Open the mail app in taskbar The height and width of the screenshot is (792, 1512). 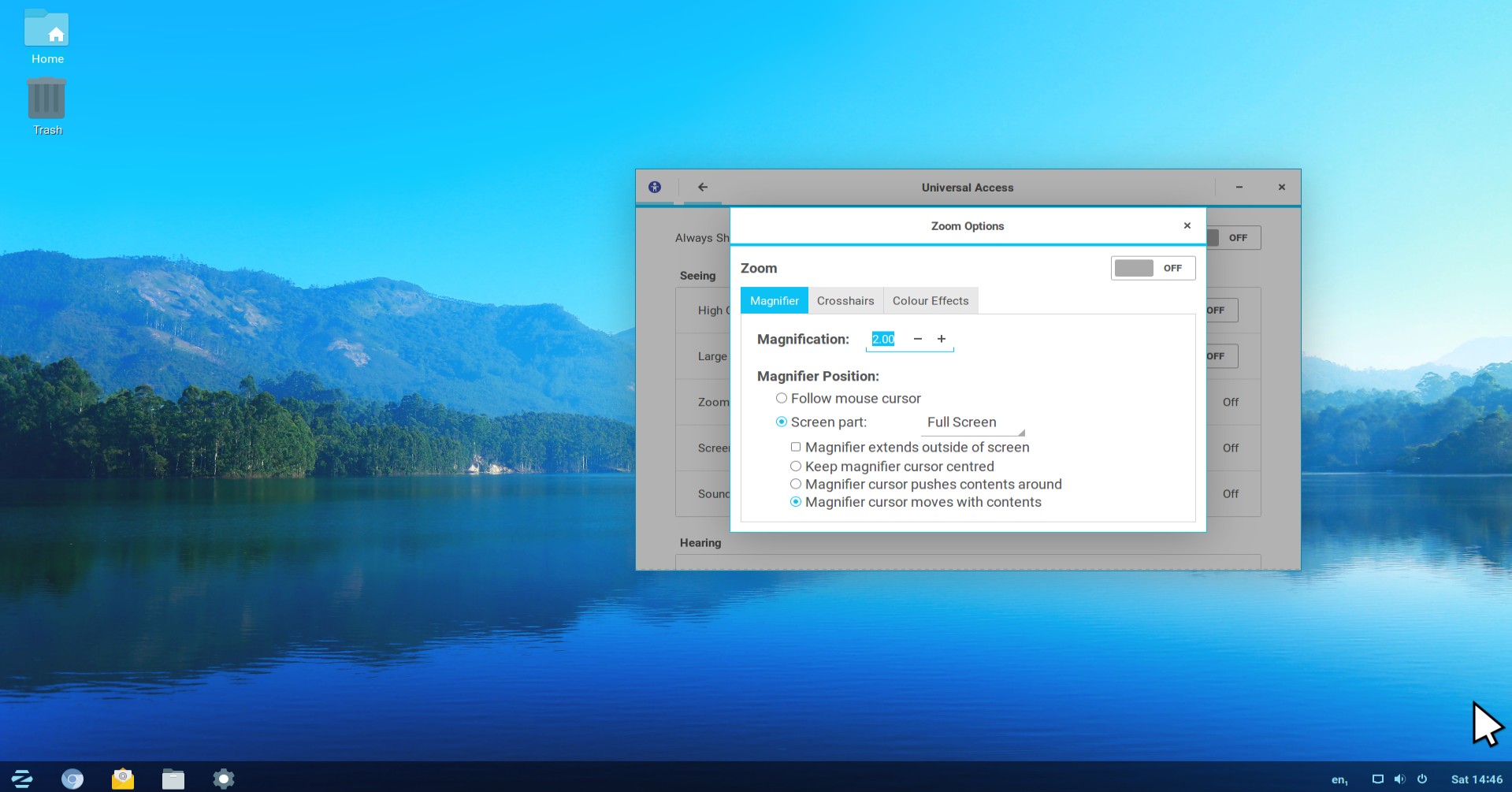(123, 779)
